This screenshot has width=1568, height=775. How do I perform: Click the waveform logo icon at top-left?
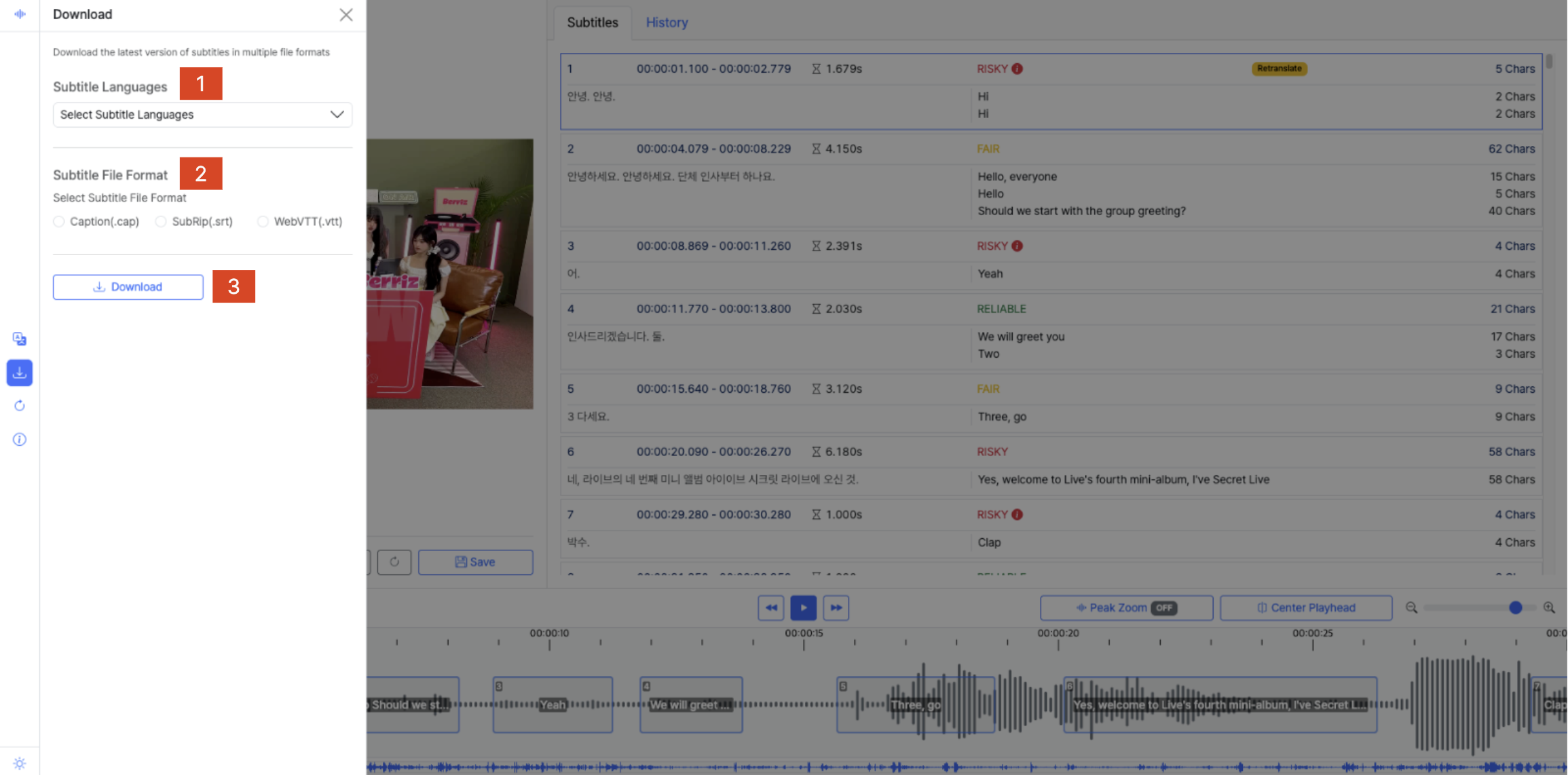(20, 14)
